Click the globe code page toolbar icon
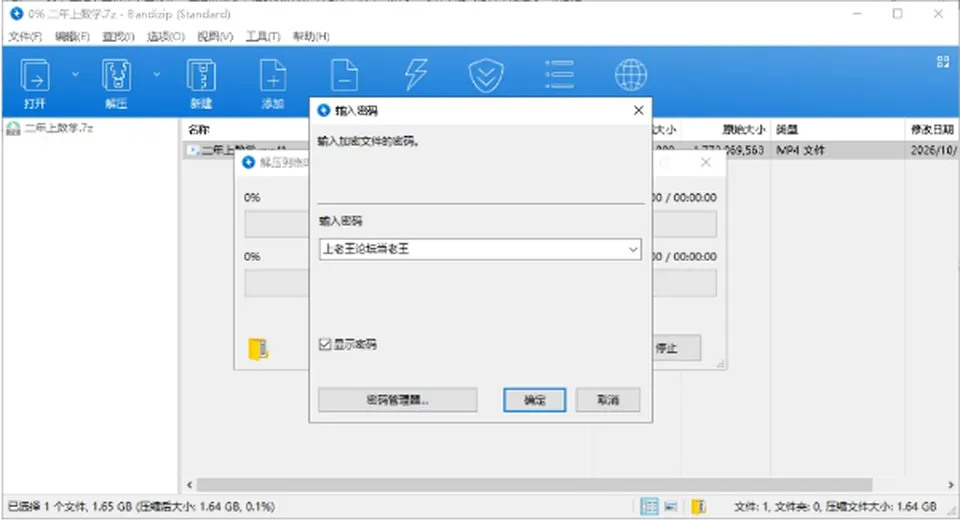Screen dimensions: 960x521 click(631, 75)
